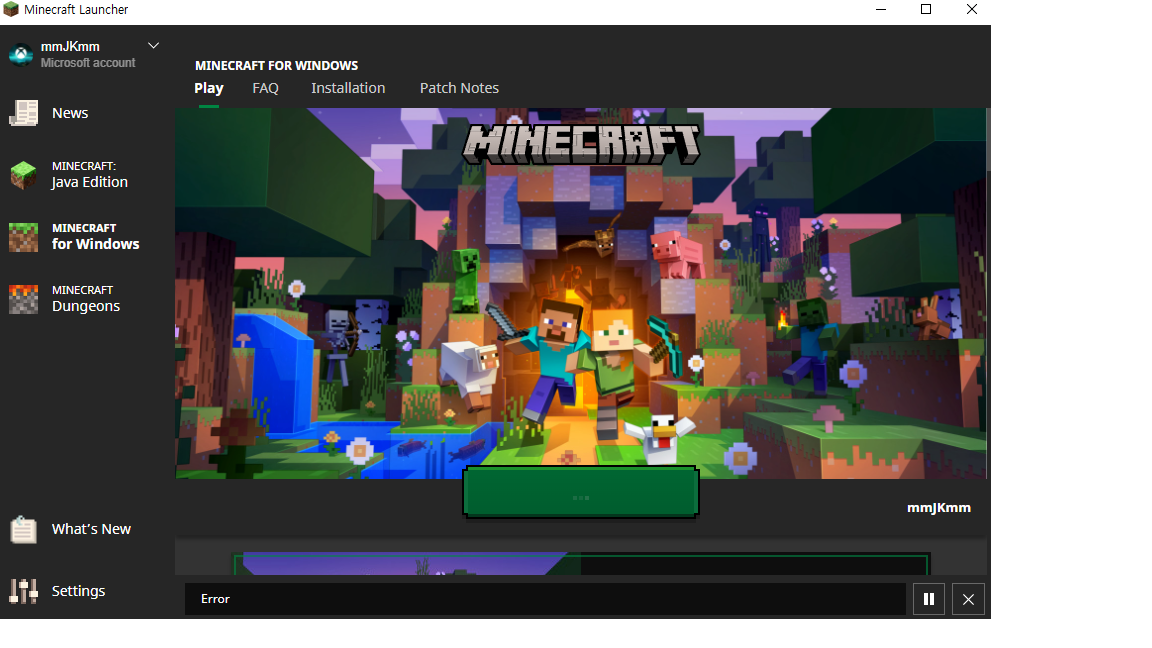
Task: Click the Minecraft Launcher title bar icon
Action: [11, 10]
